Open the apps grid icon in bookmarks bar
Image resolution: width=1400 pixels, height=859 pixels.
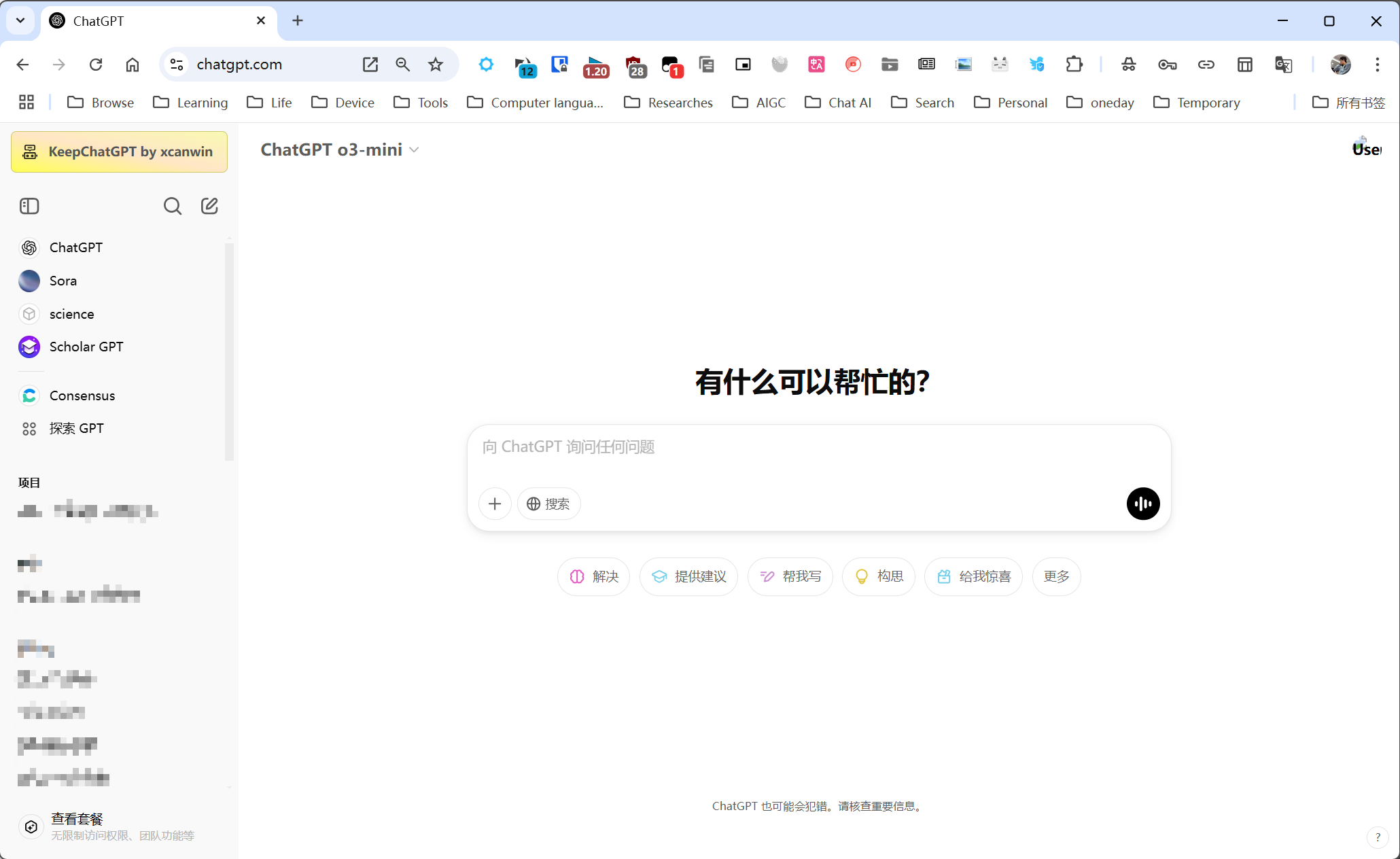tap(27, 103)
